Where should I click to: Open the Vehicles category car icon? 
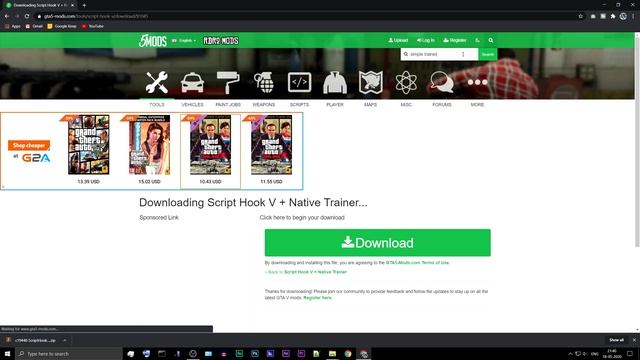click(192, 82)
